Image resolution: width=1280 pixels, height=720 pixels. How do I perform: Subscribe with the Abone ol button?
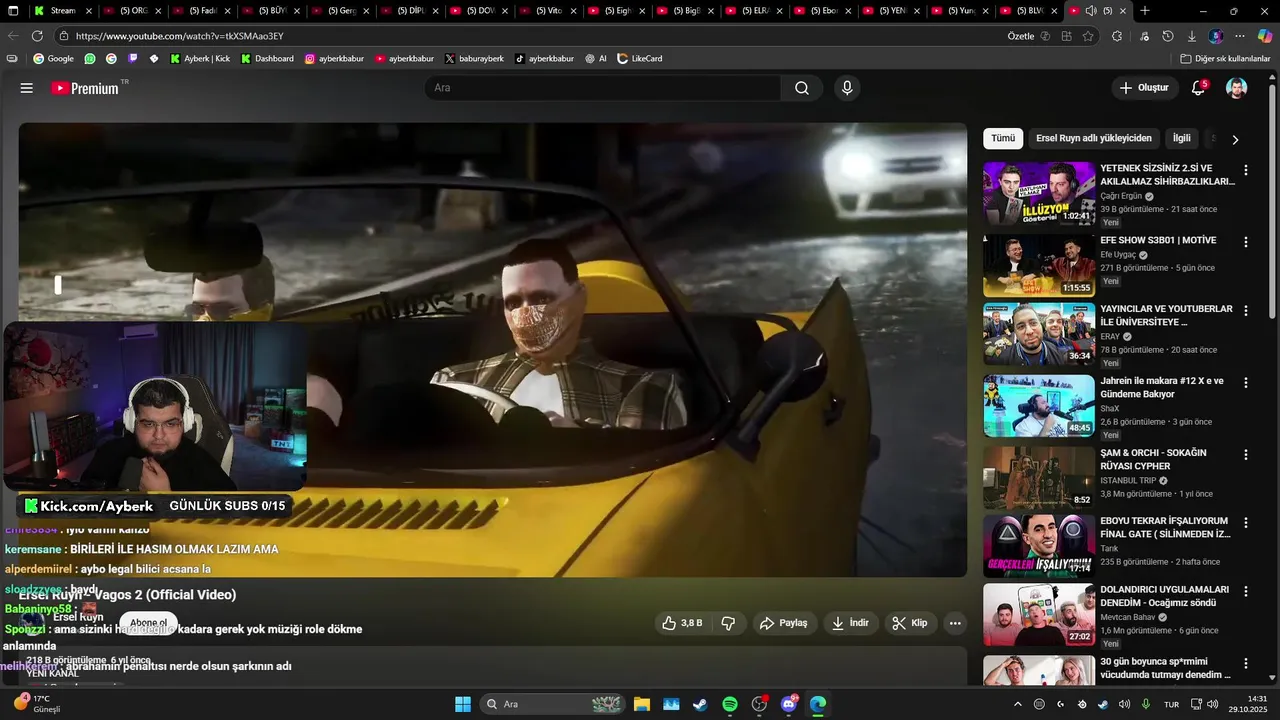[149, 623]
